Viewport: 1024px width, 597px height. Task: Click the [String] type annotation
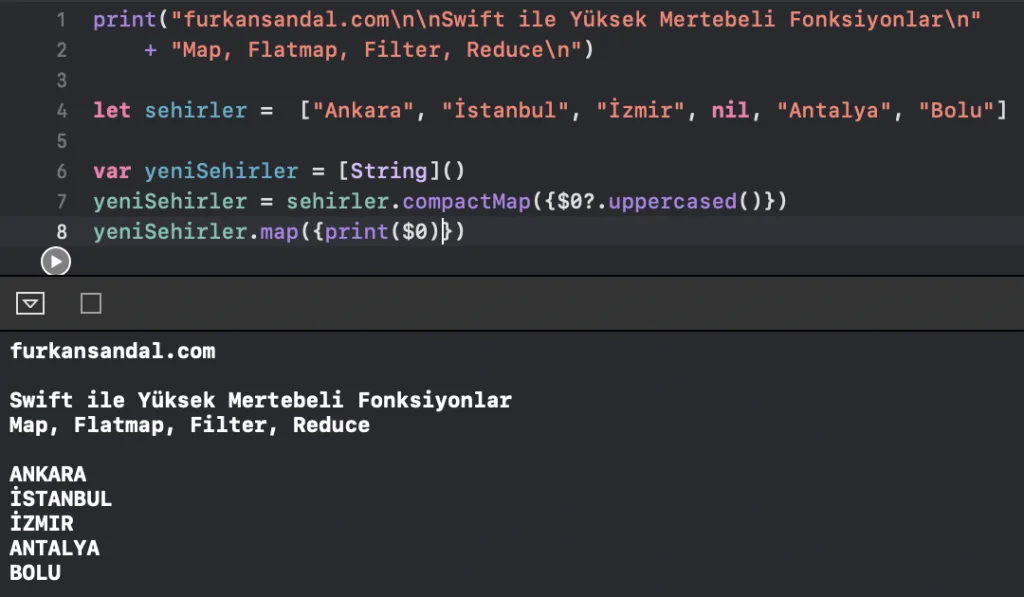[389, 171]
